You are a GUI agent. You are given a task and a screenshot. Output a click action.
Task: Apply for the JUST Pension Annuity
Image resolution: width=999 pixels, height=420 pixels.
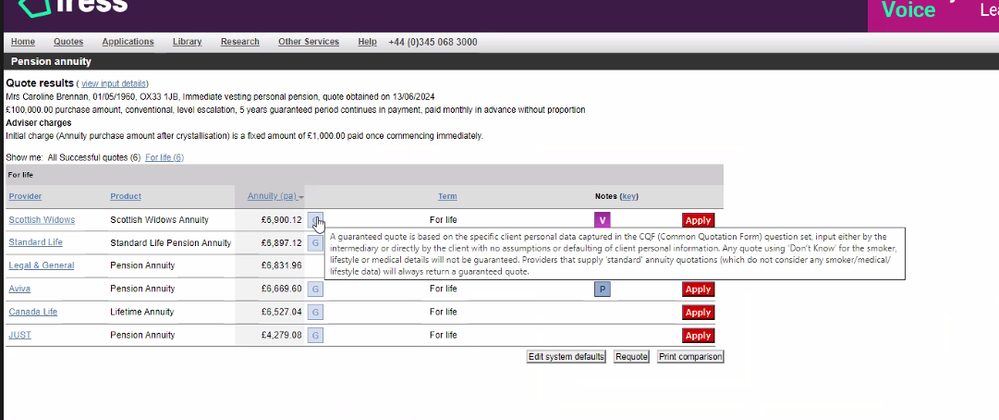(x=698, y=335)
